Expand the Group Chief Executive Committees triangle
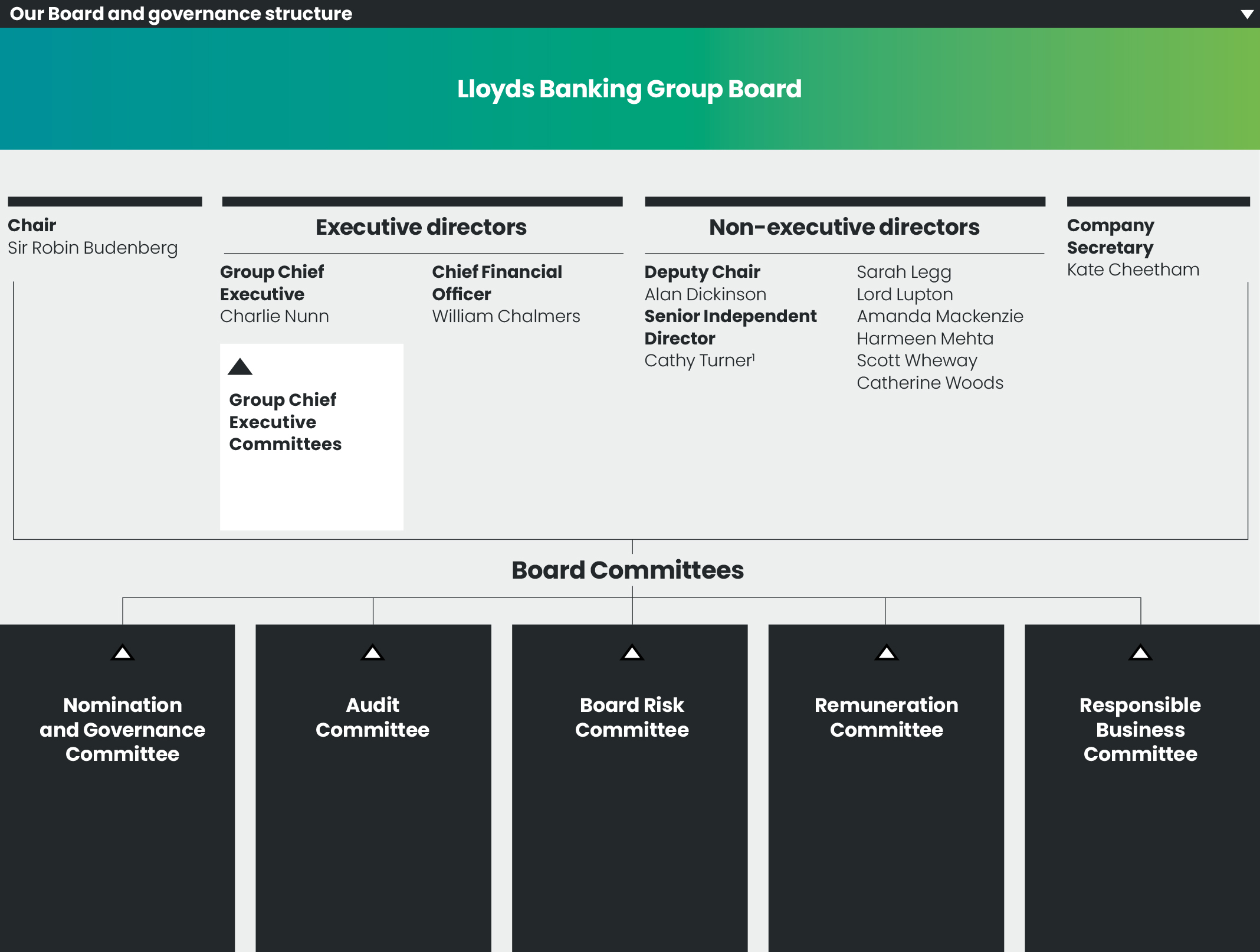 [241, 367]
